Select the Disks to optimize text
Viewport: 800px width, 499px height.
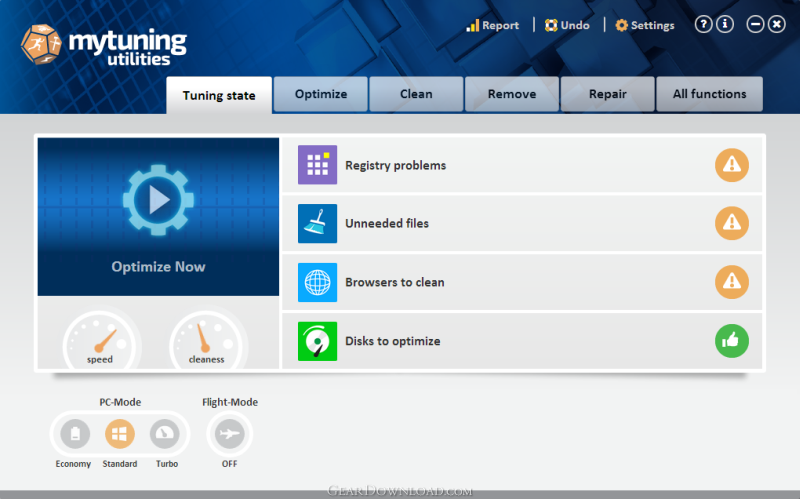pyautogui.click(x=393, y=341)
